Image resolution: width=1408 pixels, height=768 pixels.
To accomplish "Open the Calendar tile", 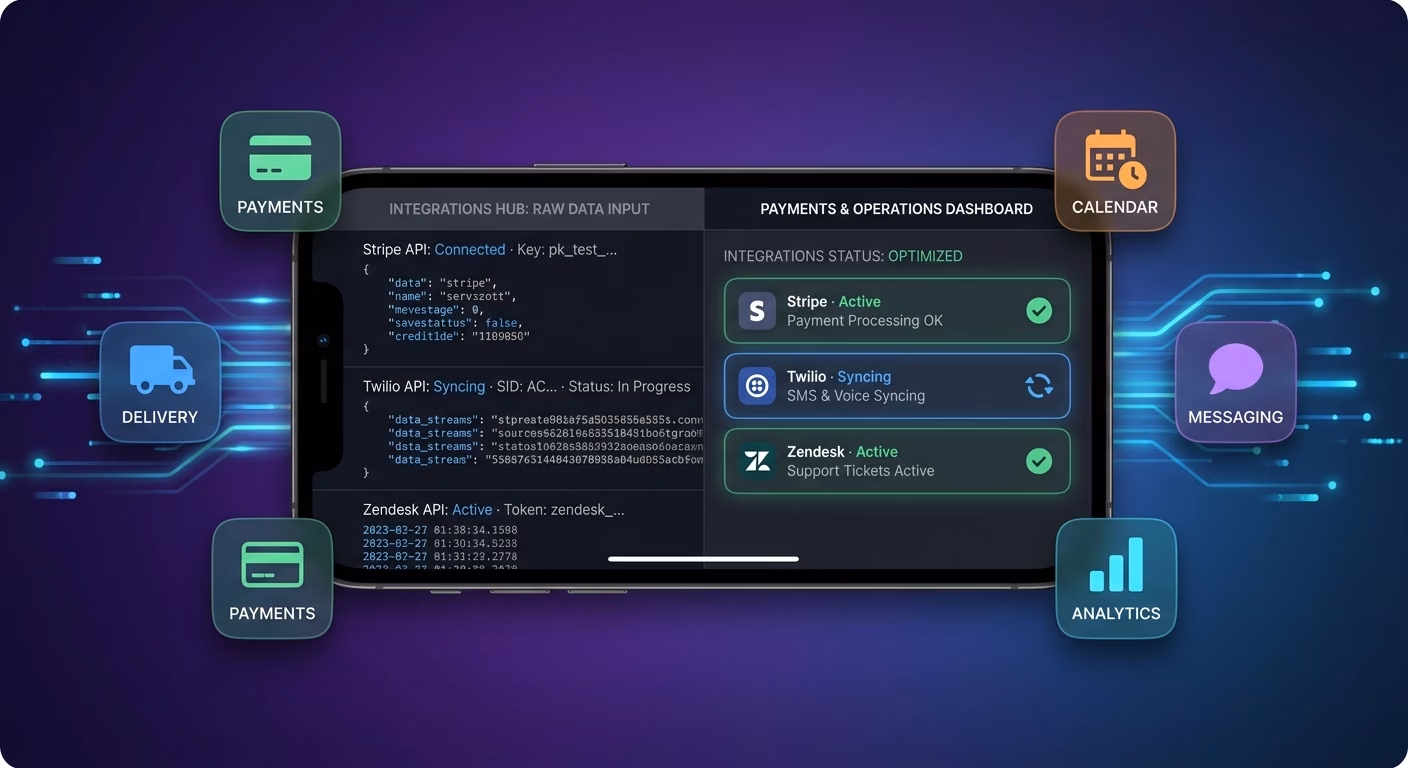I will point(1115,171).
